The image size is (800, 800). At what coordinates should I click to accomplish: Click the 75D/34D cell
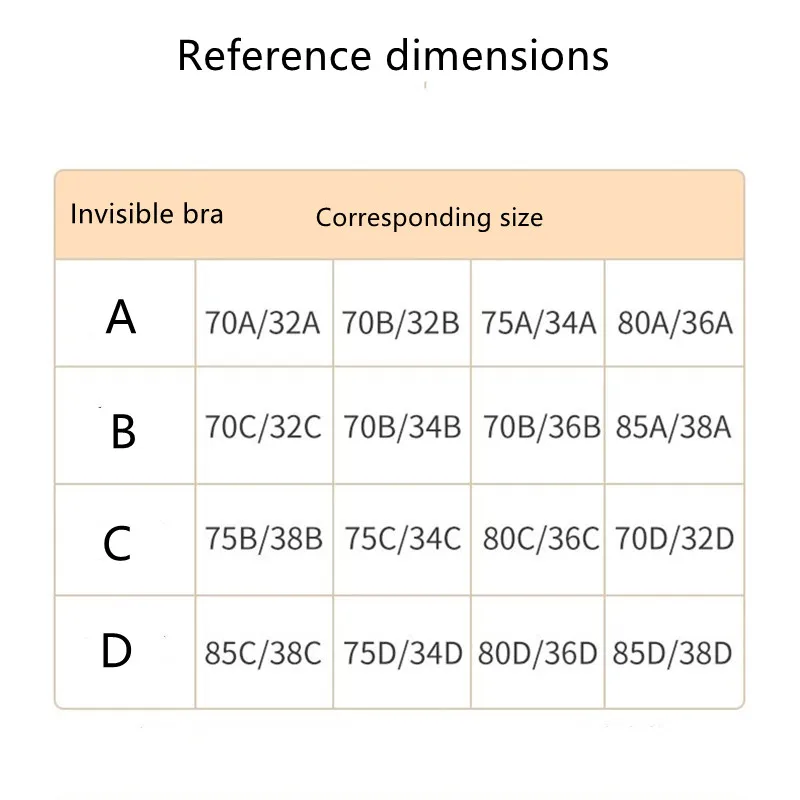pos(402,654)
